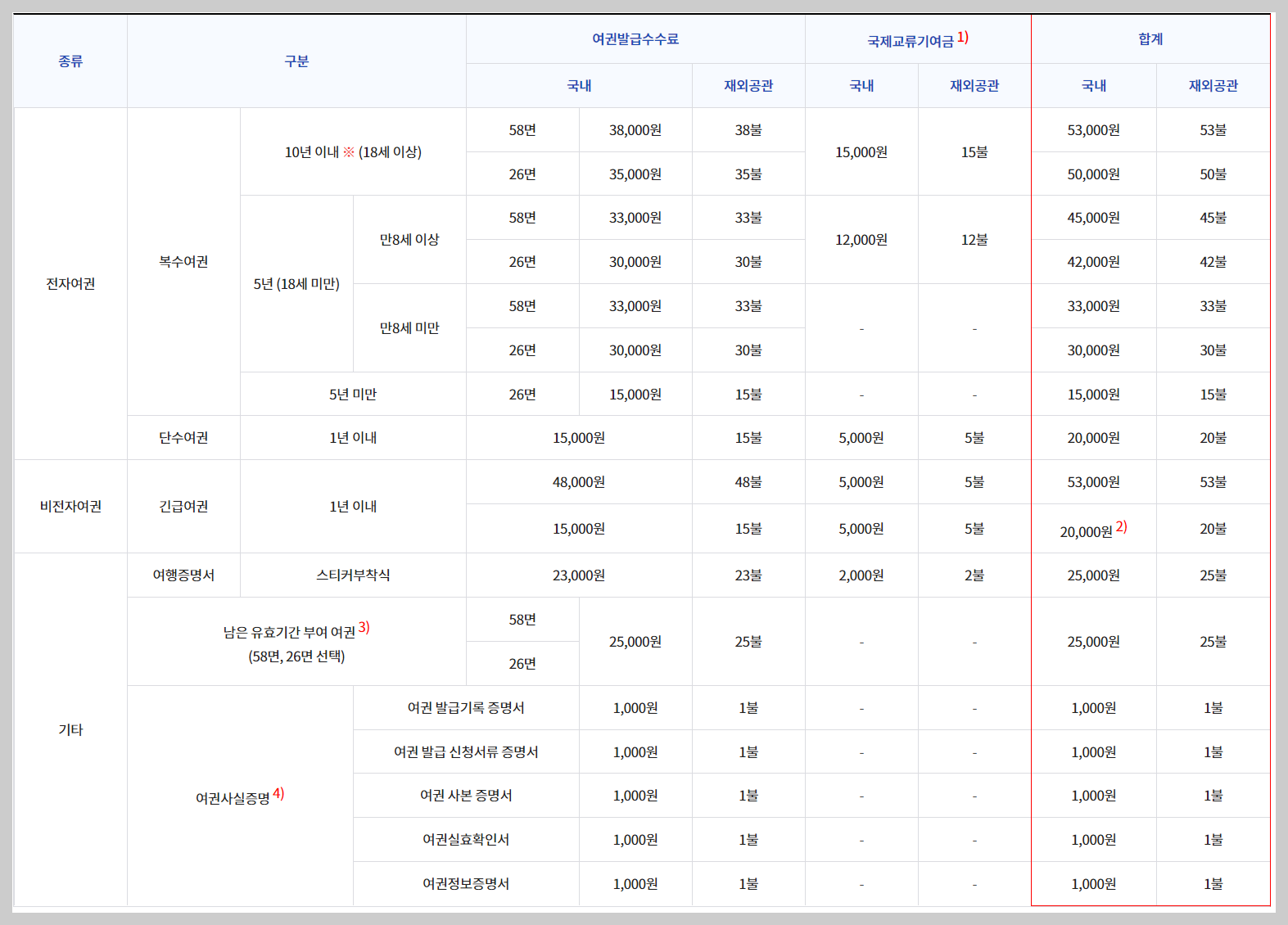Click the 45,000원 total cell
Image resolution: width=1288 pixels, height=925 pixels.
[1094, 218]
